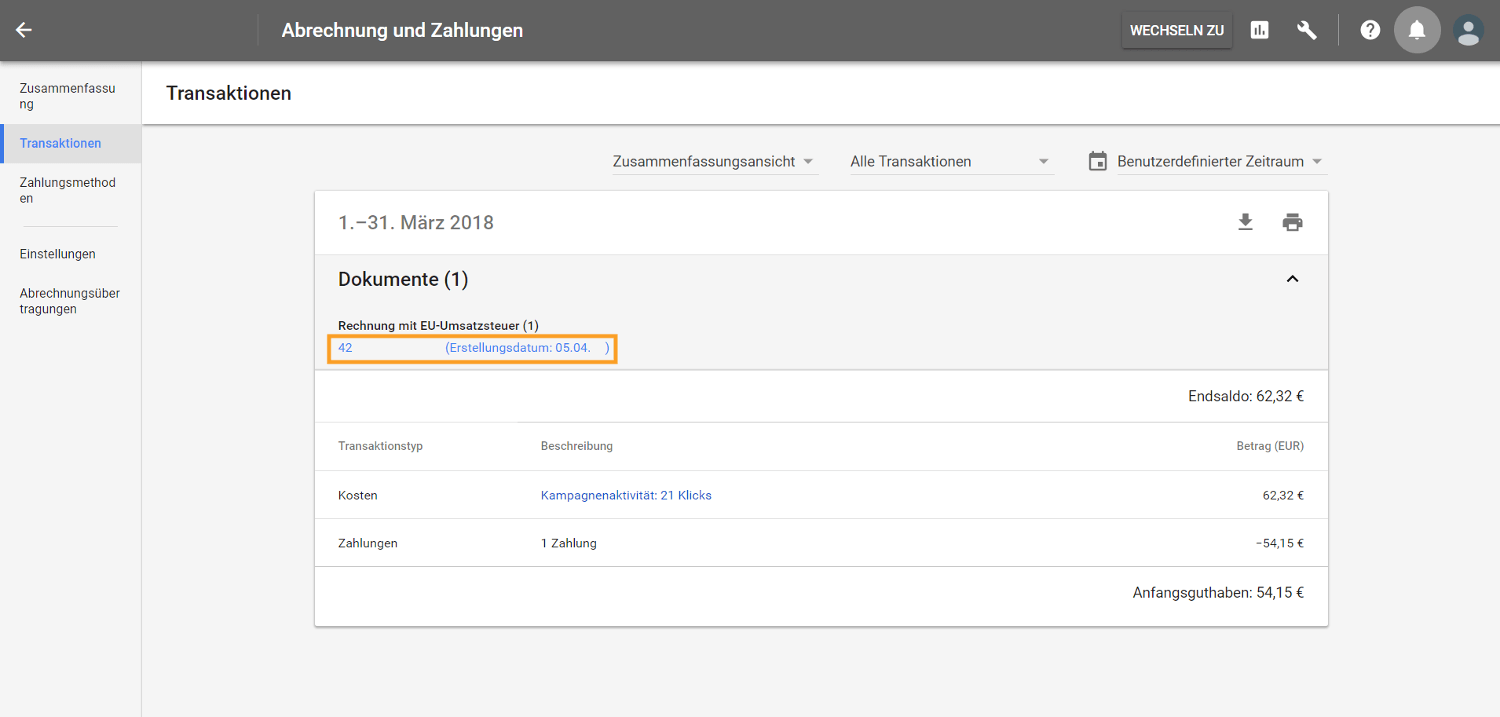The width and height of the screenshot is (1500, 717).
Task: Click the Kampagnenaktivität: 21 Klicks link
Action: (x=626, y=494)
